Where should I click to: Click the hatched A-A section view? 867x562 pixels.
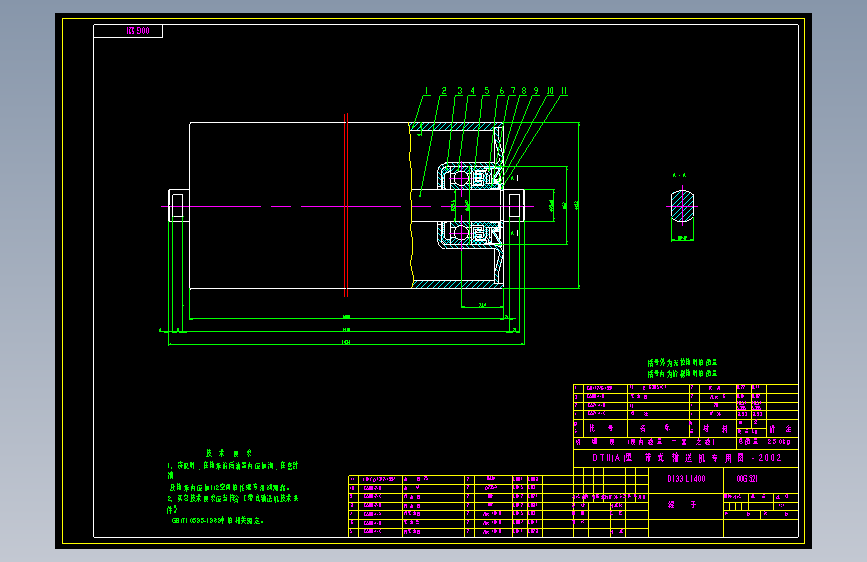coord(682,206)
